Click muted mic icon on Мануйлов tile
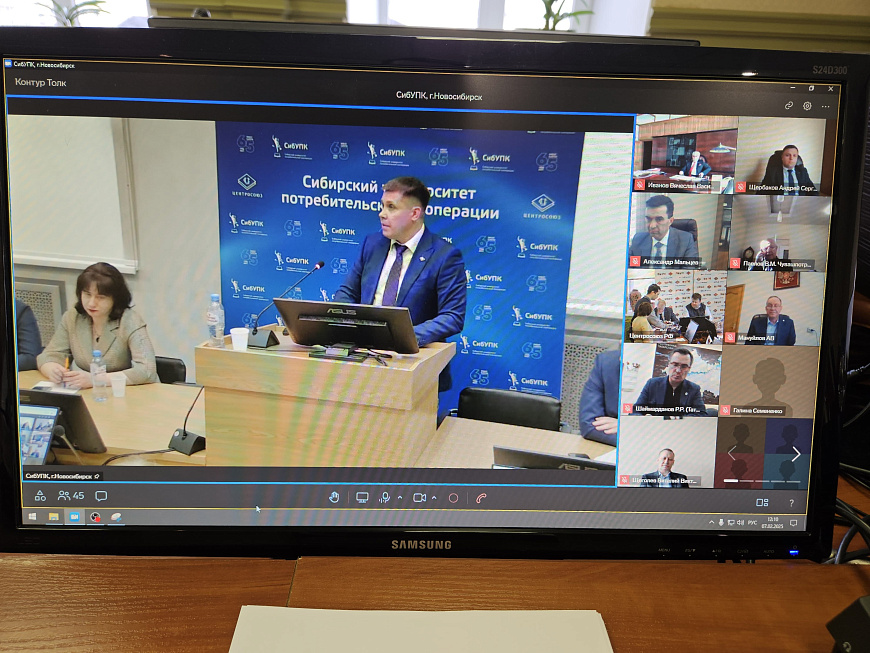This screenshot has width=870, height=653. tap(730, 337)
